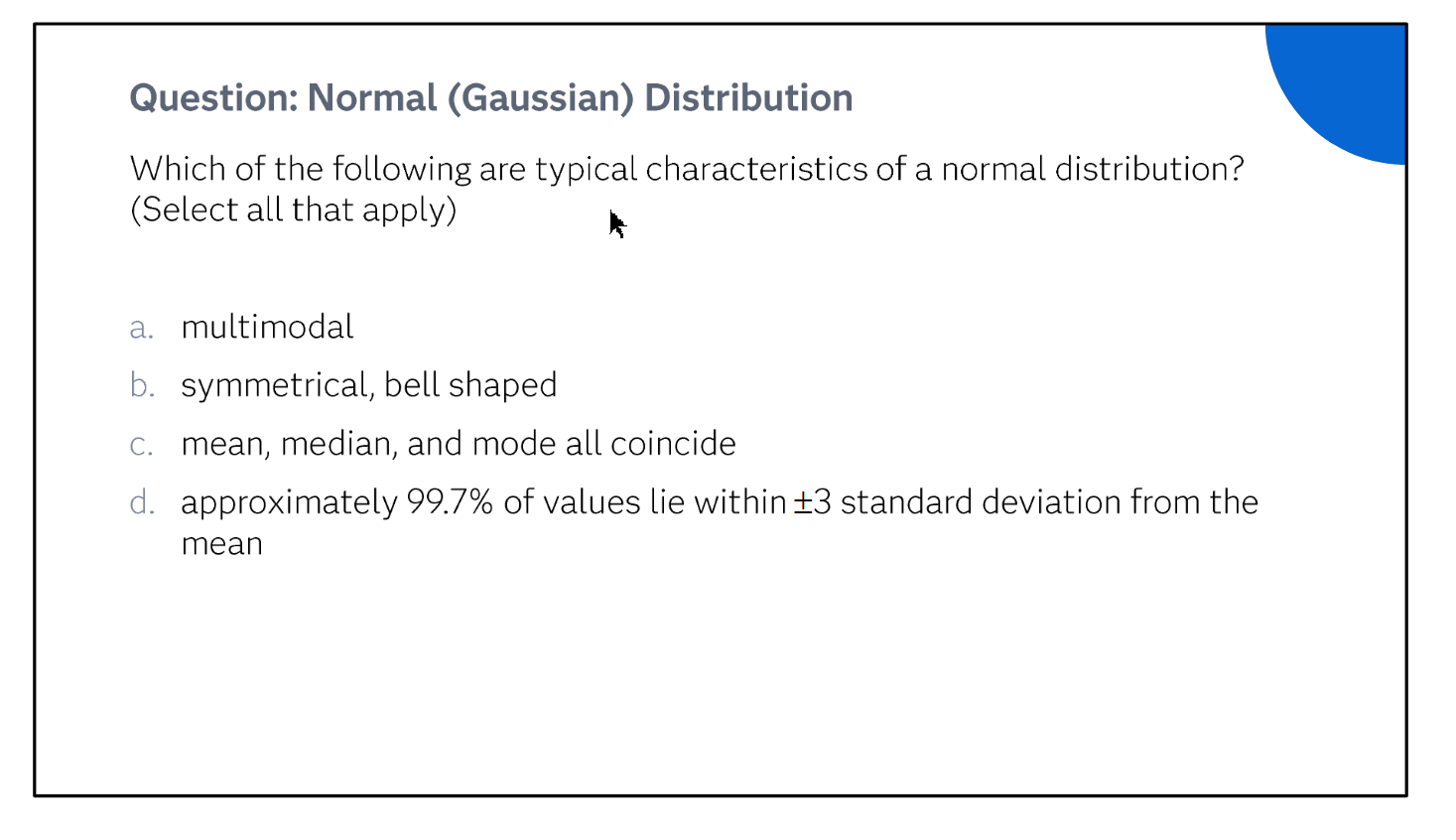This screenshot has width=1456, height=840.
Task: Click the letter 'a.' list marker
Action: 142,328
